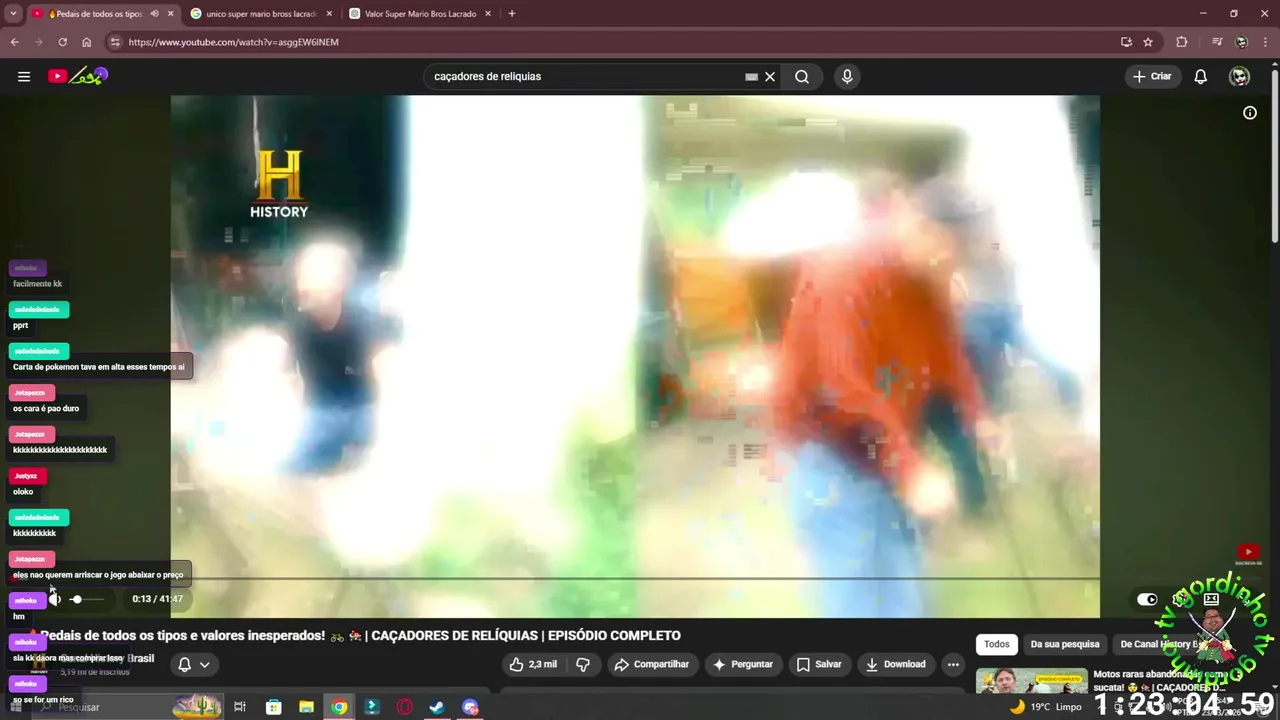Viewport: 1280px width, 720px height.
Task: Expand subscription notification bell dropdown
Action: coord(194,664)
